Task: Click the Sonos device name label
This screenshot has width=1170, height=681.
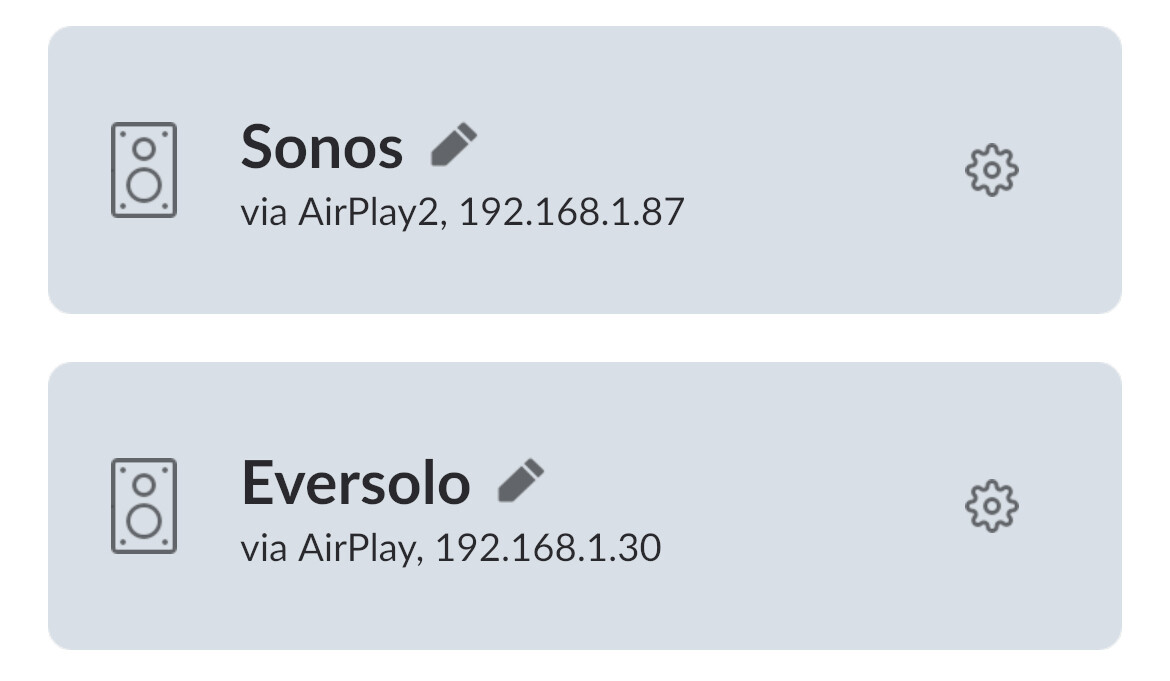Action: pos(321,148)
